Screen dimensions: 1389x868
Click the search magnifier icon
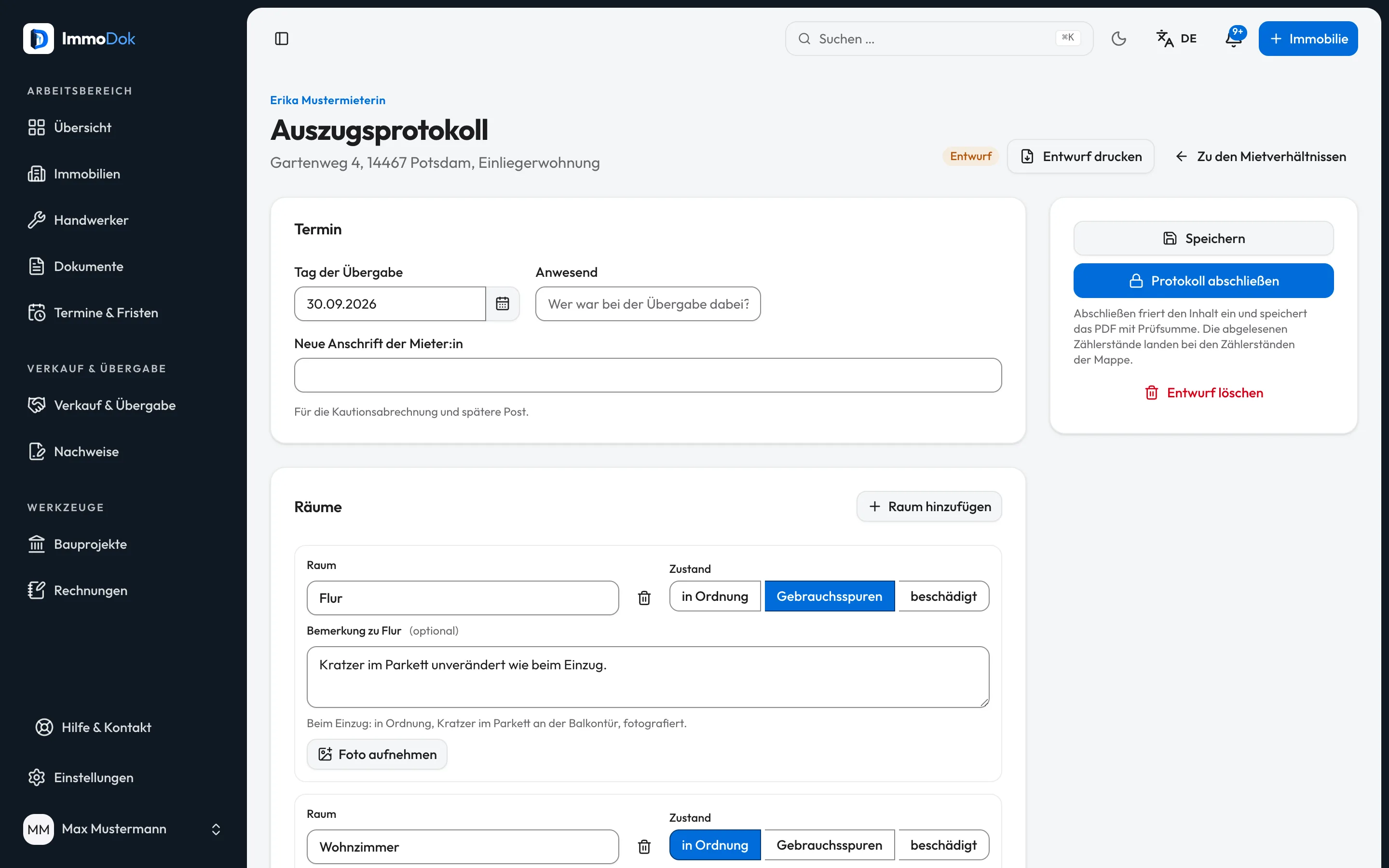[804, 39]
